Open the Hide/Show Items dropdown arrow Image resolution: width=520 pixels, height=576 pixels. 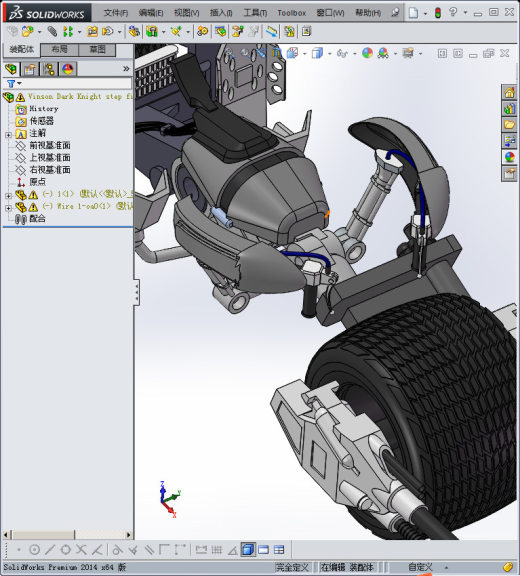354,54
